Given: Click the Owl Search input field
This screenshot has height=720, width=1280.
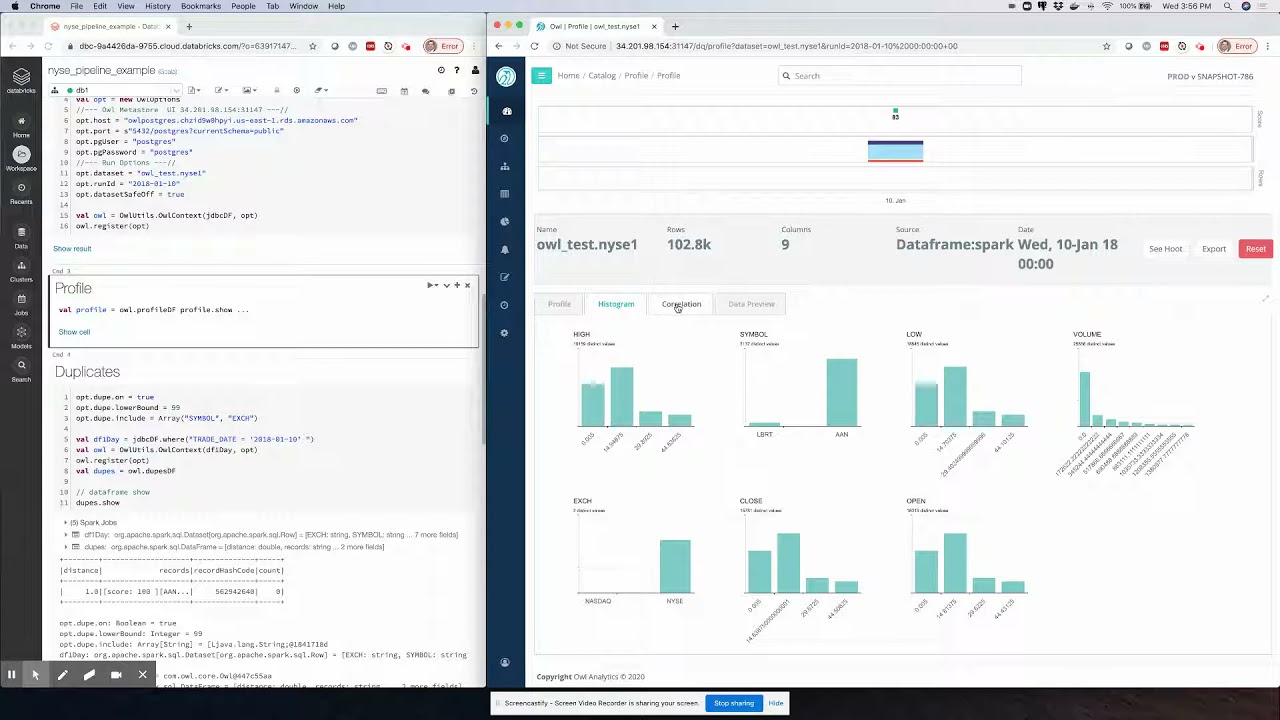Looking at the screenshot, I should 900,76.
